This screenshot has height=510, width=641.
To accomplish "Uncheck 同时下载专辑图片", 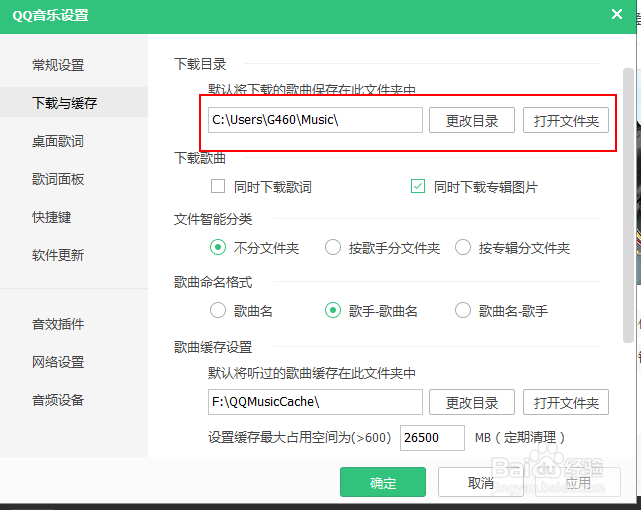I will [x=418, y=186].
